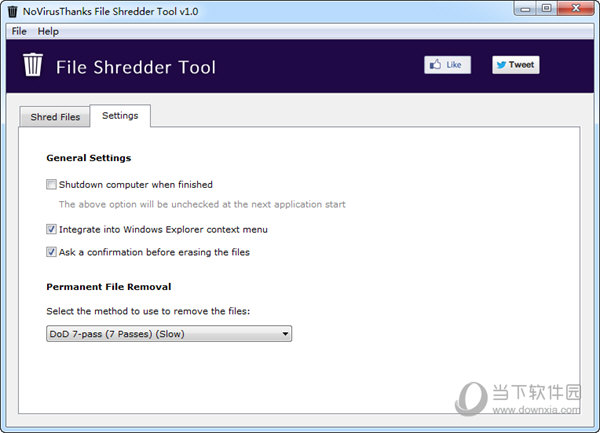600x433 pixels.
Task: Click the General Settings heading
Action: tap(89, 158)
